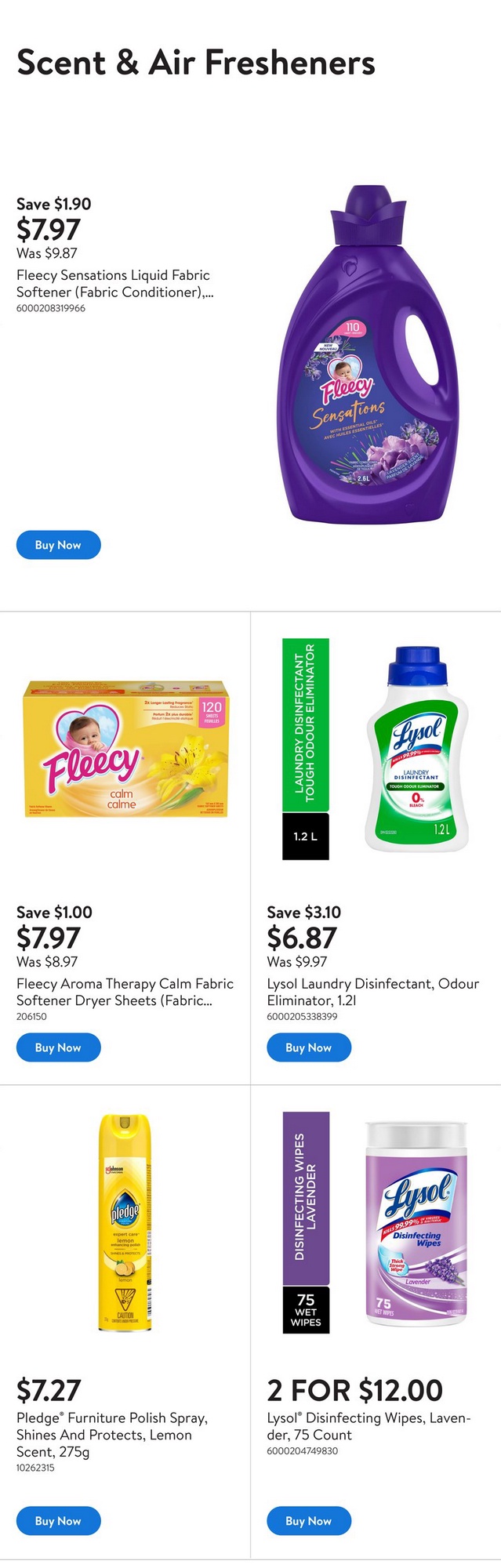Open Pledge Furniture Polish Spray title link
Viewport: 501px width, 1568px height.
coord(112,1435)
